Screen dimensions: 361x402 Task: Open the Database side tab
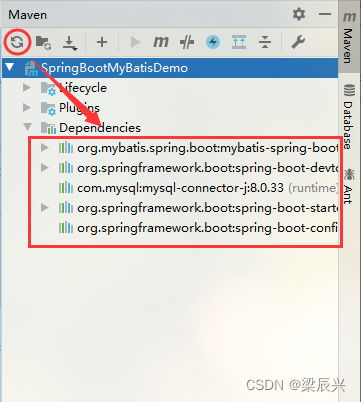point(349,117)
